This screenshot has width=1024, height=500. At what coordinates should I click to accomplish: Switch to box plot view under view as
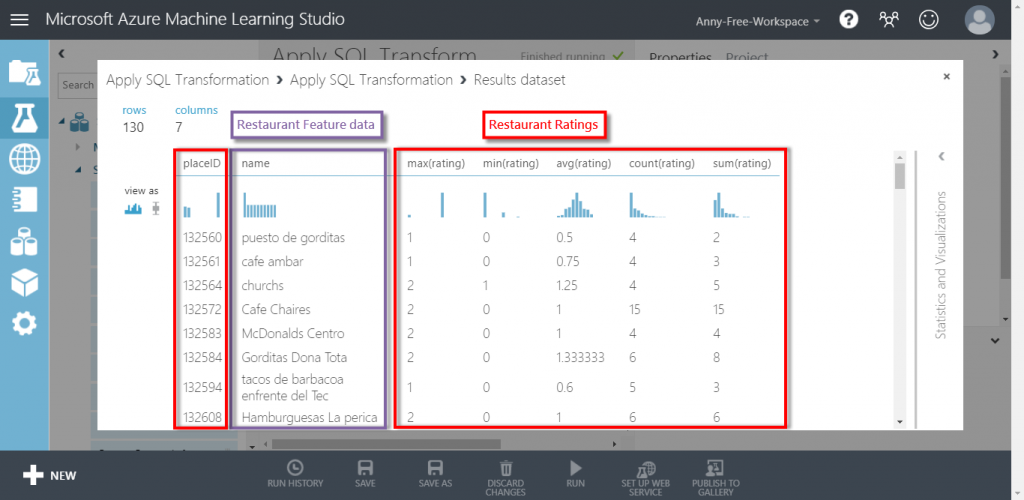click(x=155, y=209)
